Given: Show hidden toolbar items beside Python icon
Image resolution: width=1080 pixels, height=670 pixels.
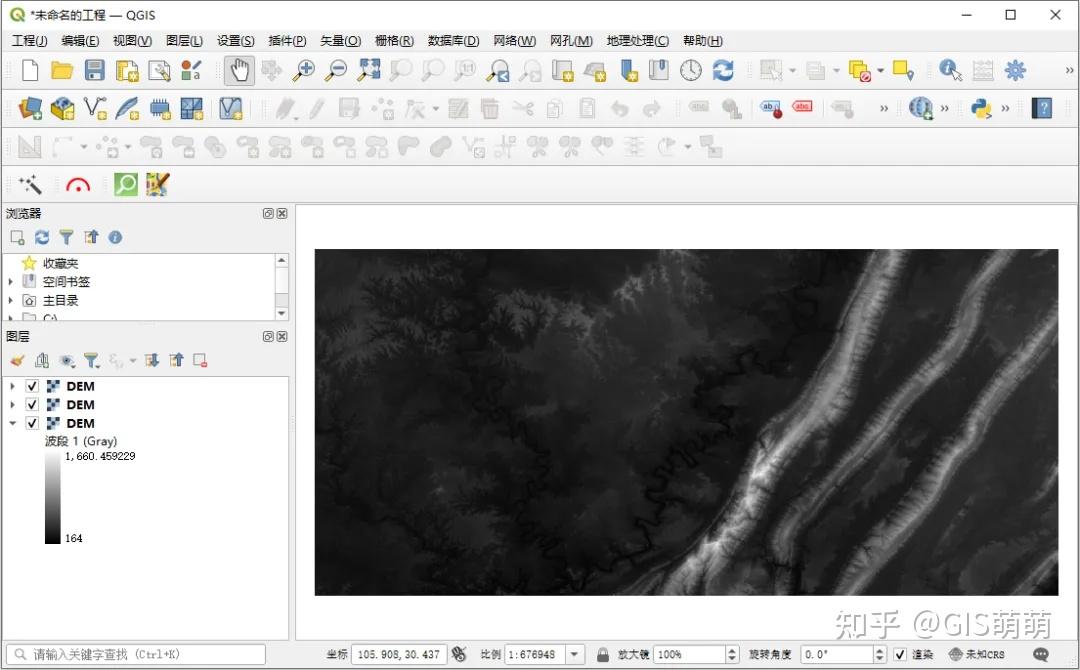Looking at the screenshot, I should point(1005,108).
